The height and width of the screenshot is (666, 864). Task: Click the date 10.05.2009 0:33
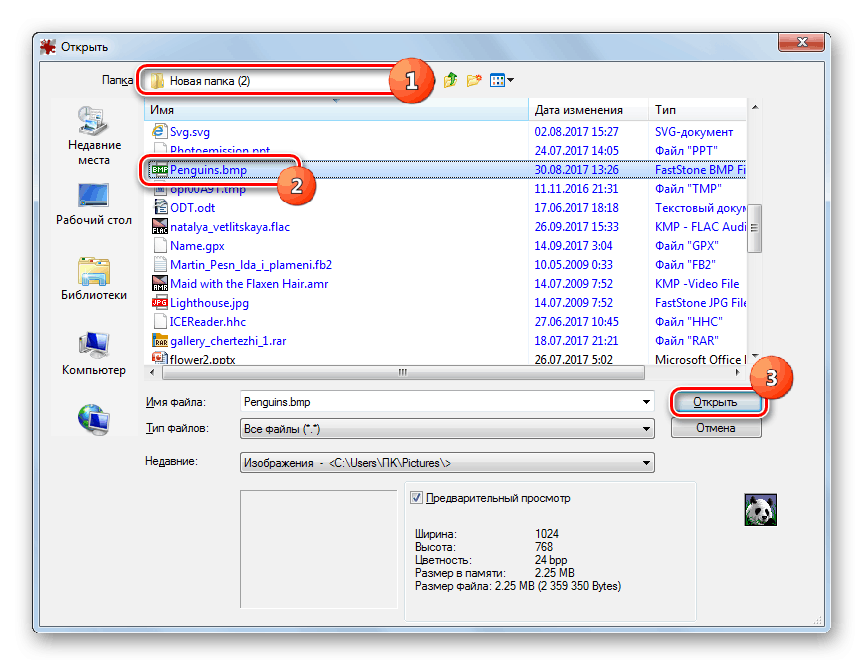click(574, 264)
